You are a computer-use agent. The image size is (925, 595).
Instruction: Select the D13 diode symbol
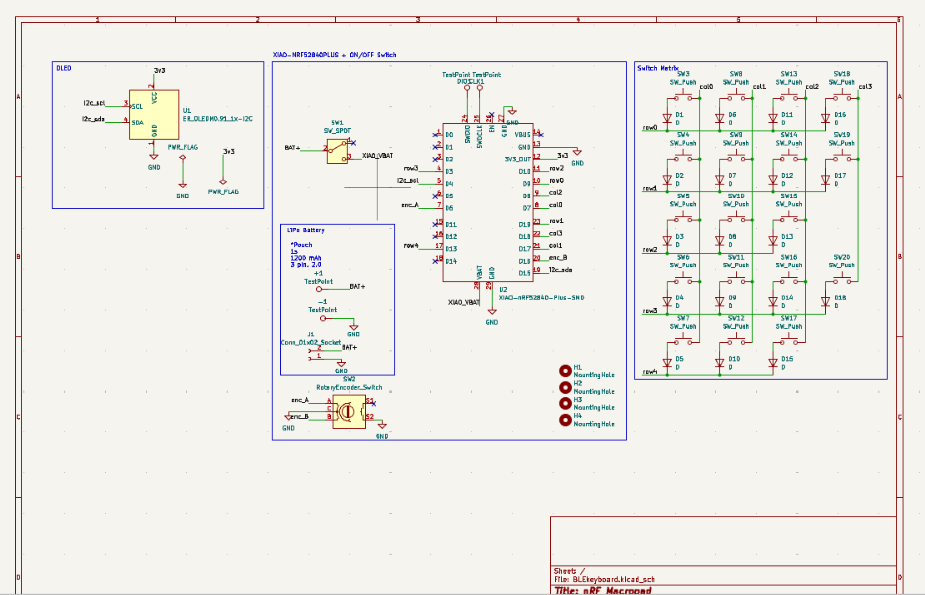tap(773, 241)
